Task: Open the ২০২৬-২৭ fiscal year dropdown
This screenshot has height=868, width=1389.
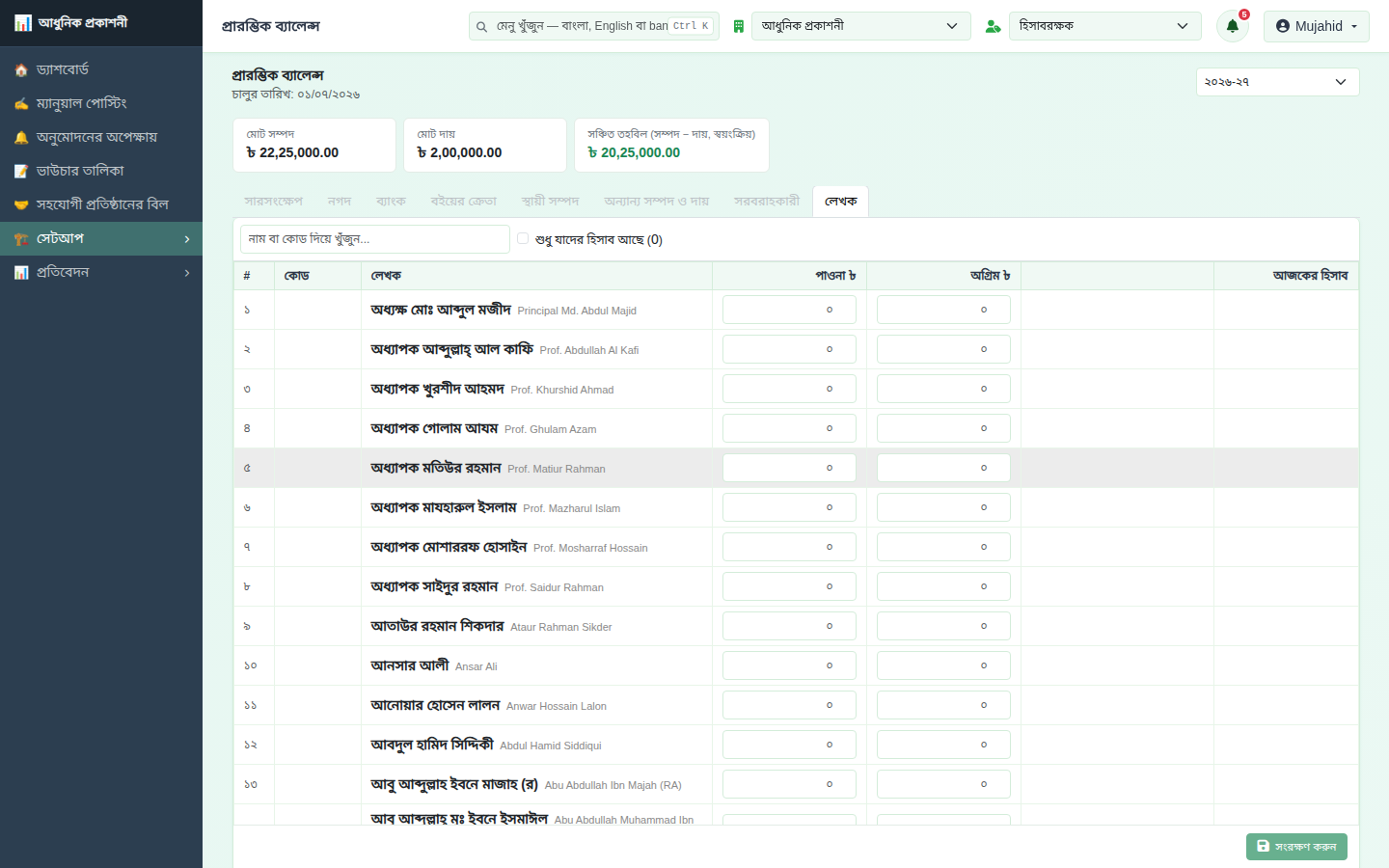Action: click(x=1278, y=82)
